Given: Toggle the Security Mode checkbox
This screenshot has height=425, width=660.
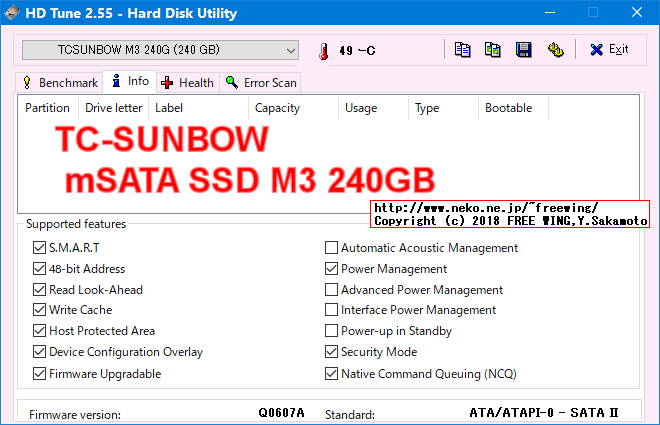Looking at the screenshot, I should tap(332, 351).
